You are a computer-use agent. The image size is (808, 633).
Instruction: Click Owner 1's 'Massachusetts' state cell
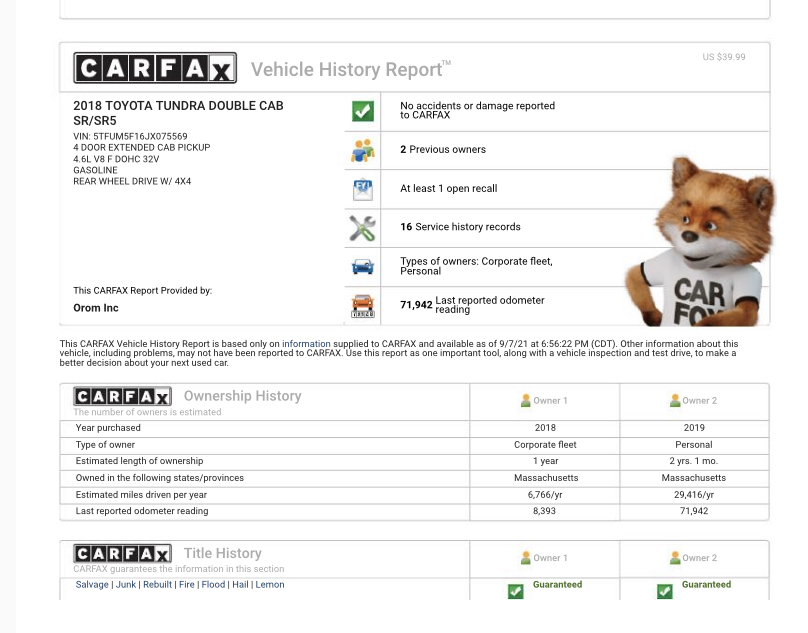coord(546,478)
